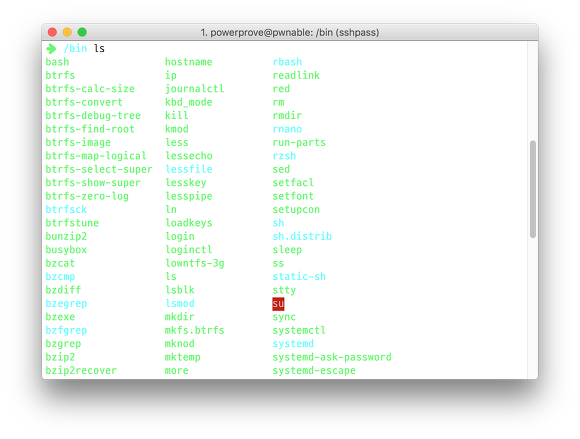Click the systemd-ask-password entry
This screenshot has width=580, height=439.
332,357
